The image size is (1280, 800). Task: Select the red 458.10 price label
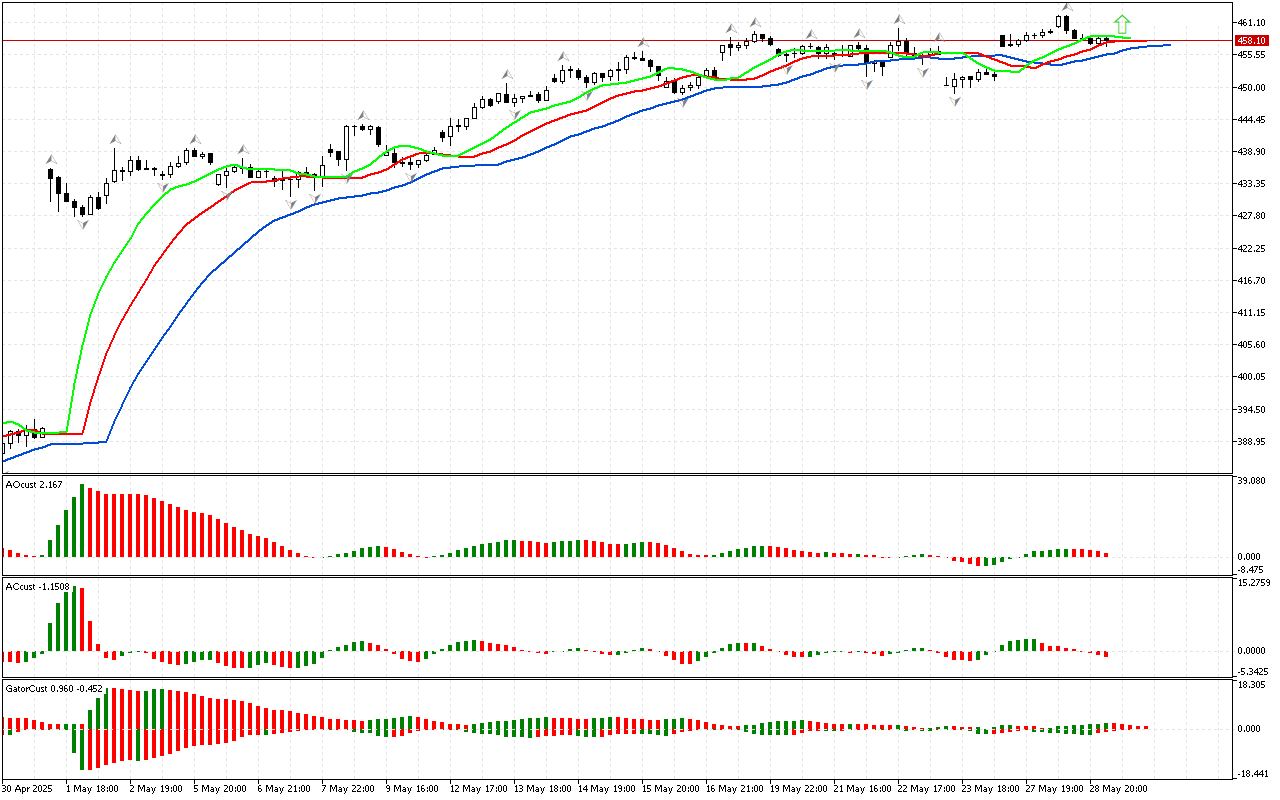pyautogui.click(x=1250, y=41)
